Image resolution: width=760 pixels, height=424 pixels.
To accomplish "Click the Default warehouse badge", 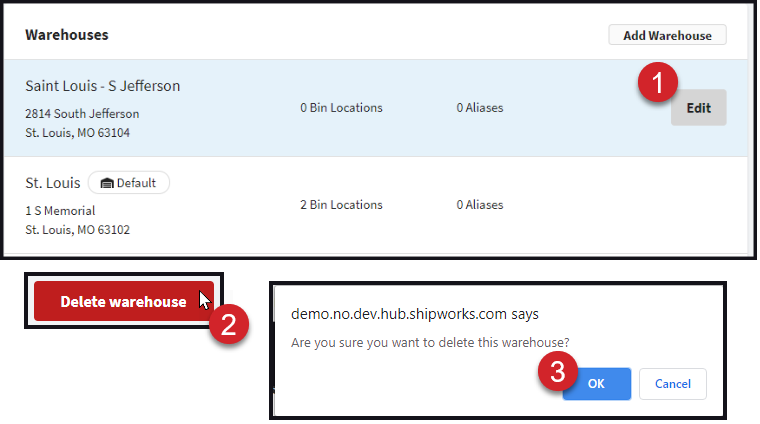I will 128,183.
